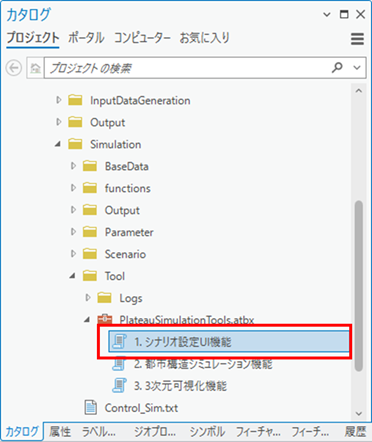Select the PlateauSimulationTools.atbx label
This screenshot has height=442, width=372.
coord(187,320)
